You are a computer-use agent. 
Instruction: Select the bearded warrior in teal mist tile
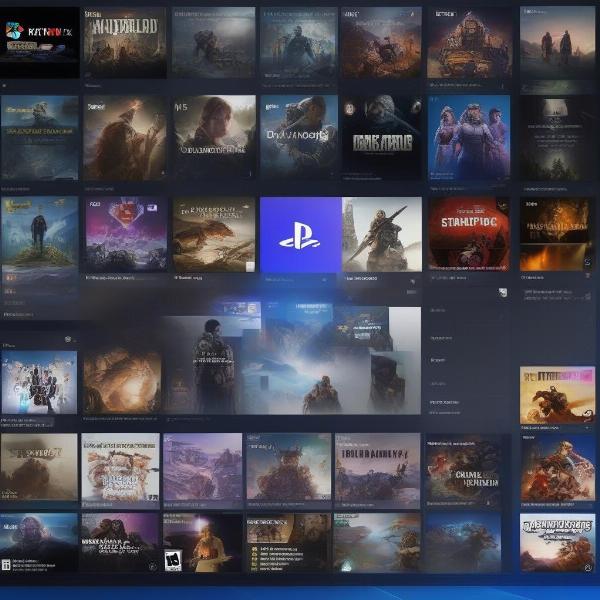point(299,42)
